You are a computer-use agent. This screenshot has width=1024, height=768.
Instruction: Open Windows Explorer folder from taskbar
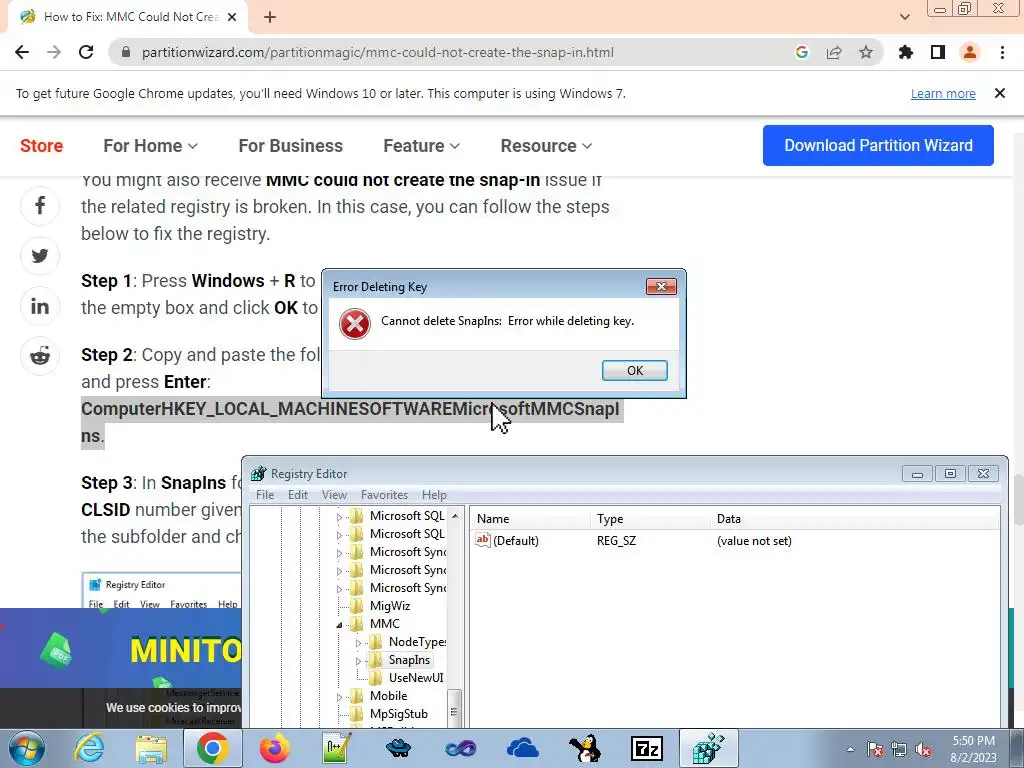[151, 748]
